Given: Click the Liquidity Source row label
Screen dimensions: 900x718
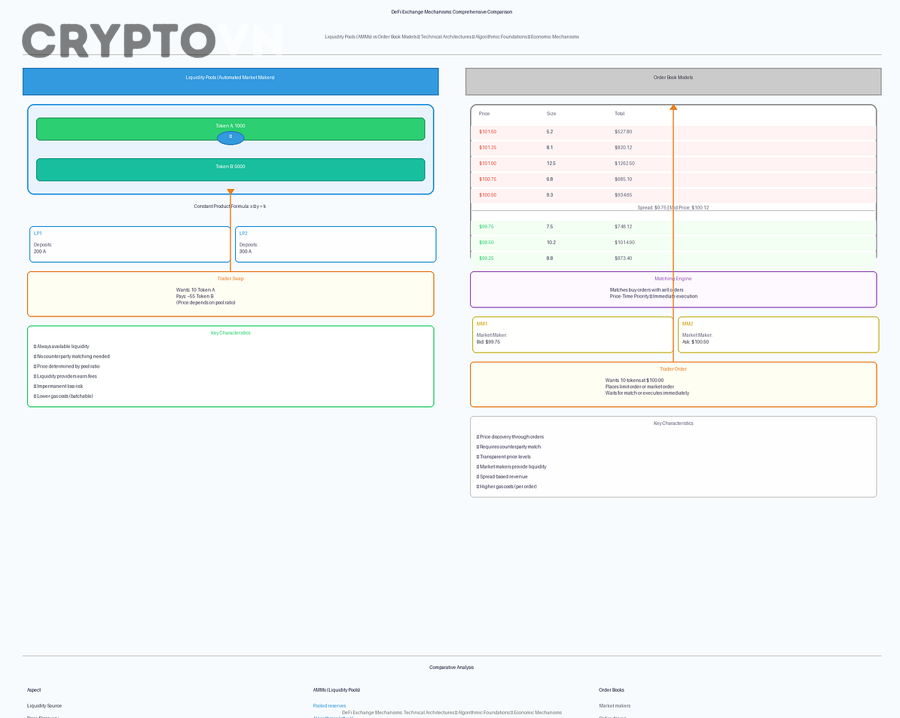Looking at the screenshot, I should click(x=44, y=705).
